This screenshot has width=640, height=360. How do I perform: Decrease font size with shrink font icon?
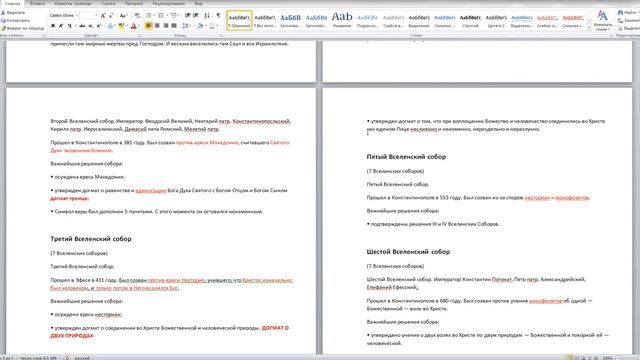111,16
